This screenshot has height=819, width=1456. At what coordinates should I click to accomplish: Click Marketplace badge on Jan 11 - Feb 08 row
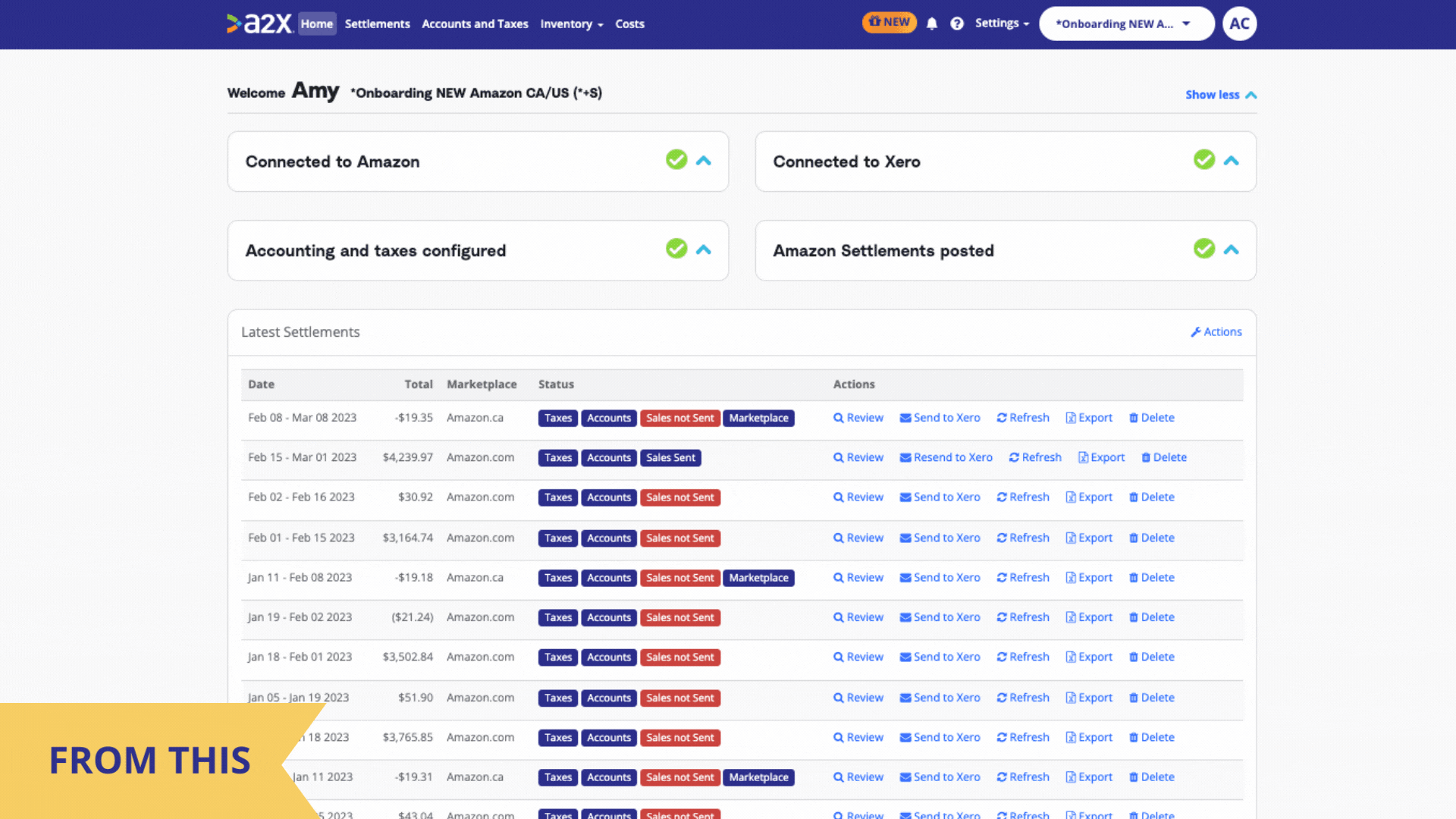759,578
